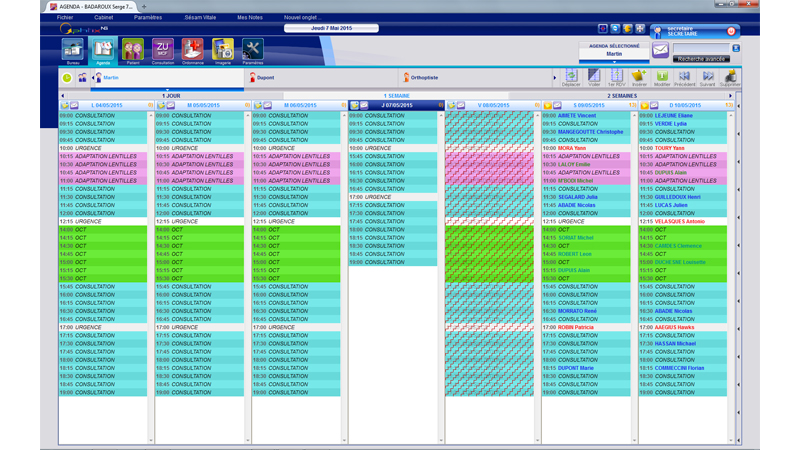
Task: Open the Ordonnance module
Action: coord(193,50)
